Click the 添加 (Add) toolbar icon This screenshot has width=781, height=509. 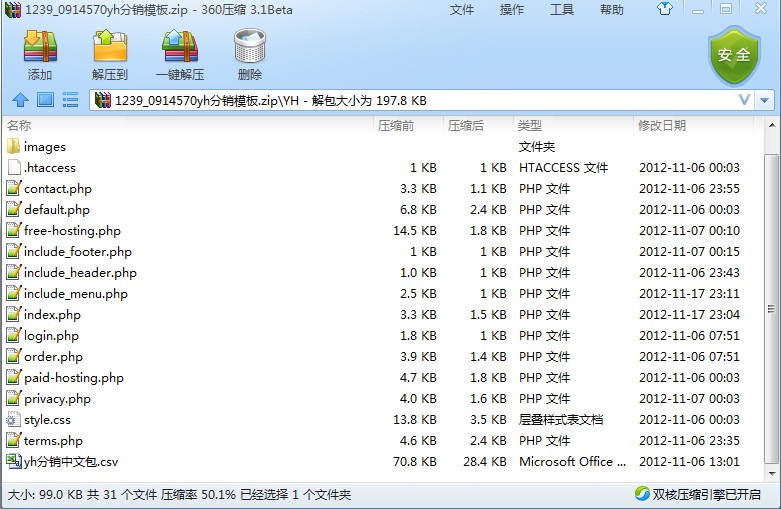(40, 46)
